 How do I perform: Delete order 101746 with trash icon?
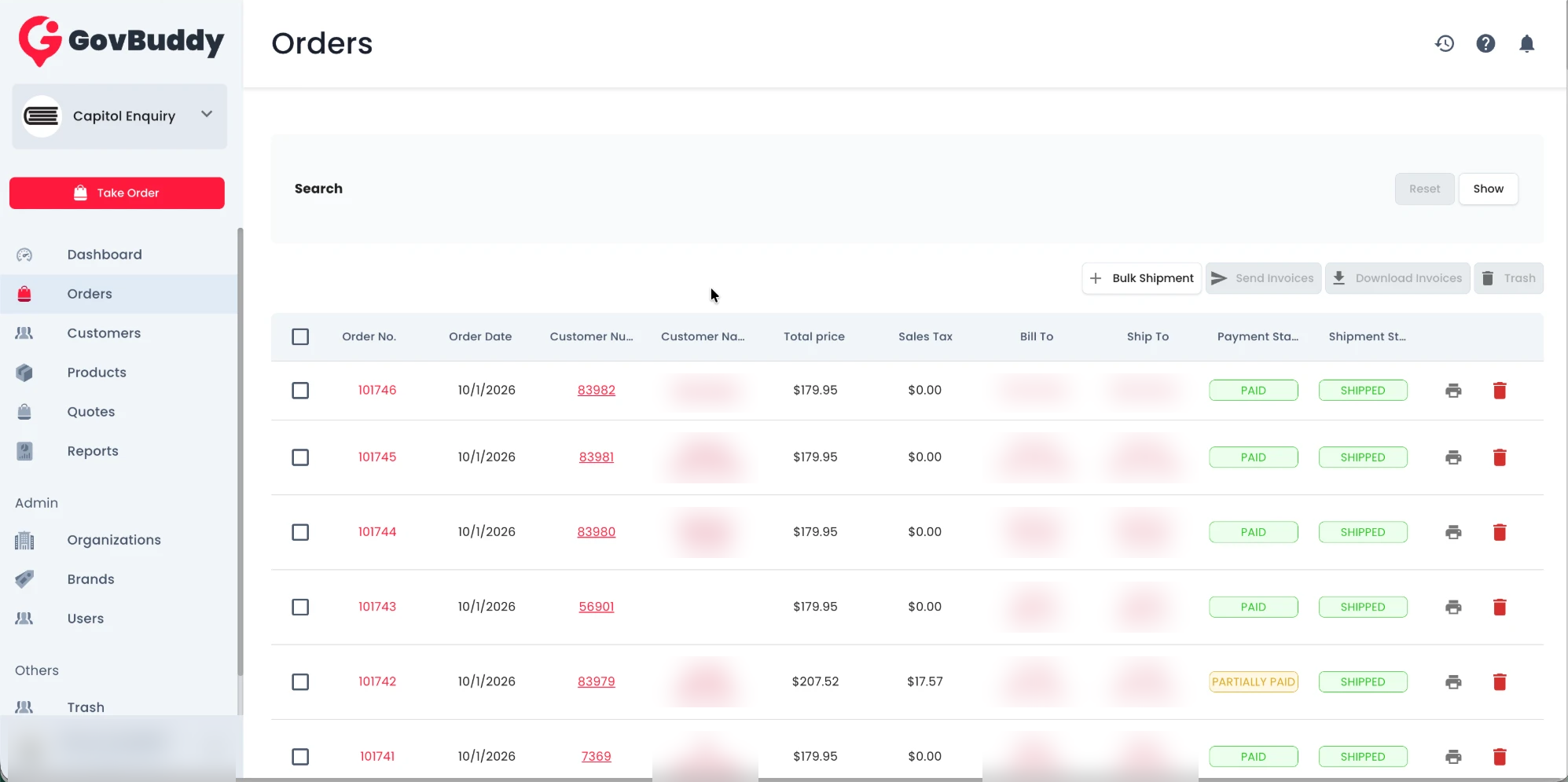pyautogui.click(x=1500, y=391)
